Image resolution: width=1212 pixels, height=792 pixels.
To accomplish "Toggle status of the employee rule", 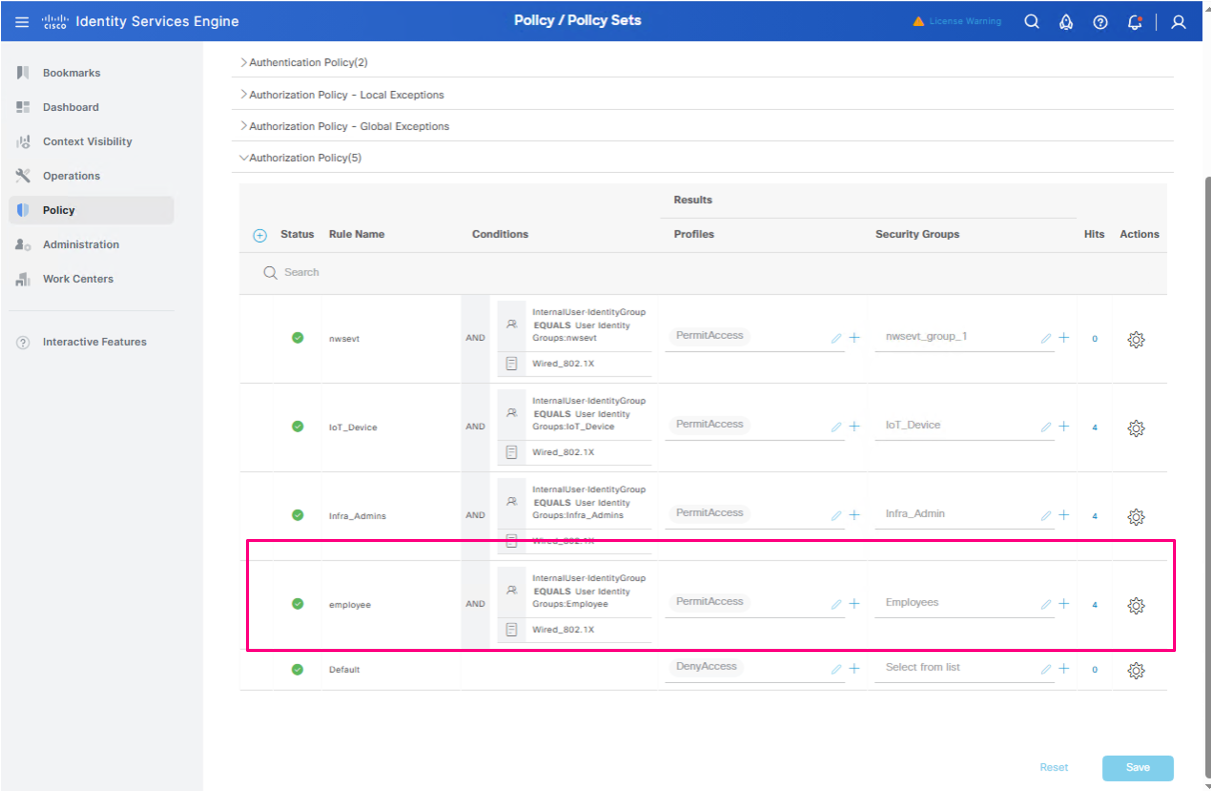I will 297,604.
